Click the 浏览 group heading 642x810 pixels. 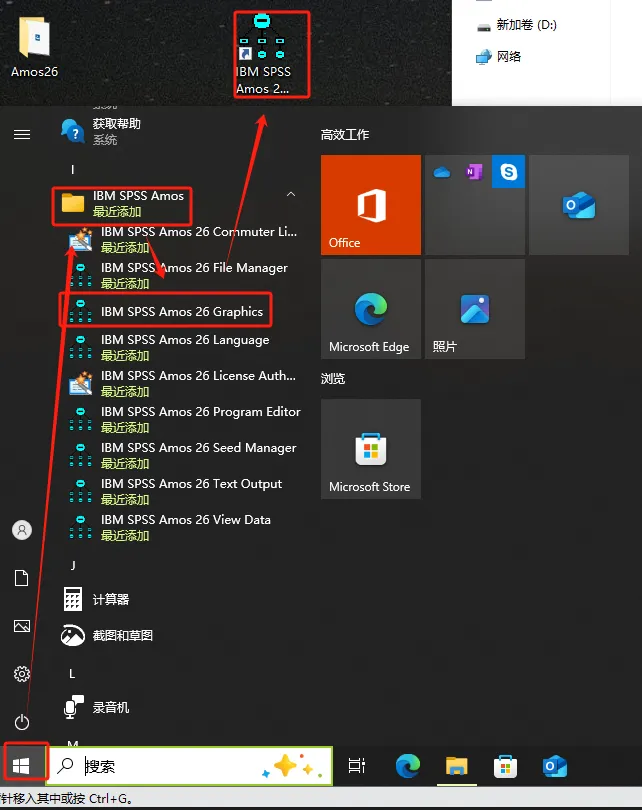coord(333,379)
